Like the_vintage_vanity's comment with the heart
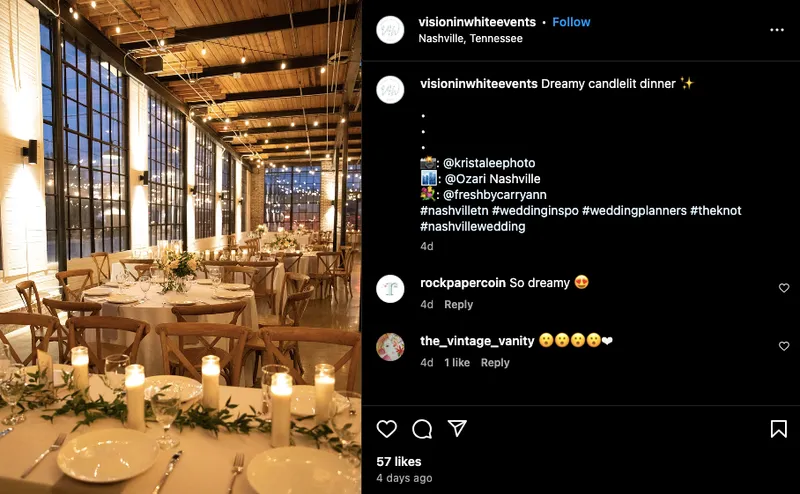This screenshot has height=494, width=800. point(784,346)
